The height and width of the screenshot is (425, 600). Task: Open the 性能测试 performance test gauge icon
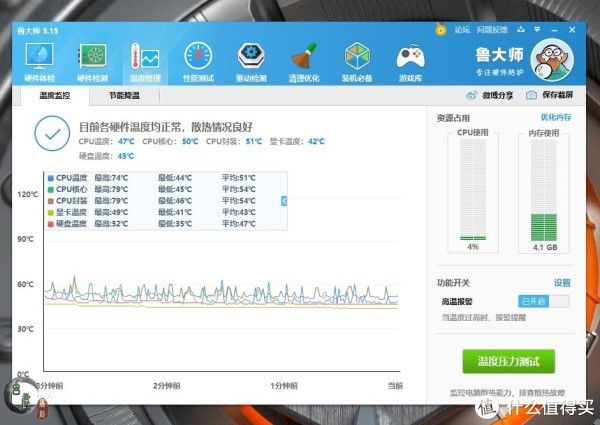click(x=198, y=58)
